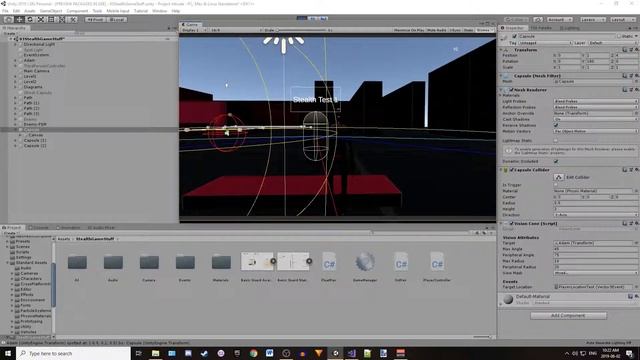Open the Motion Vectors dropdown
This screenshot has width=640, height=360.
click(x=596, y=131)
